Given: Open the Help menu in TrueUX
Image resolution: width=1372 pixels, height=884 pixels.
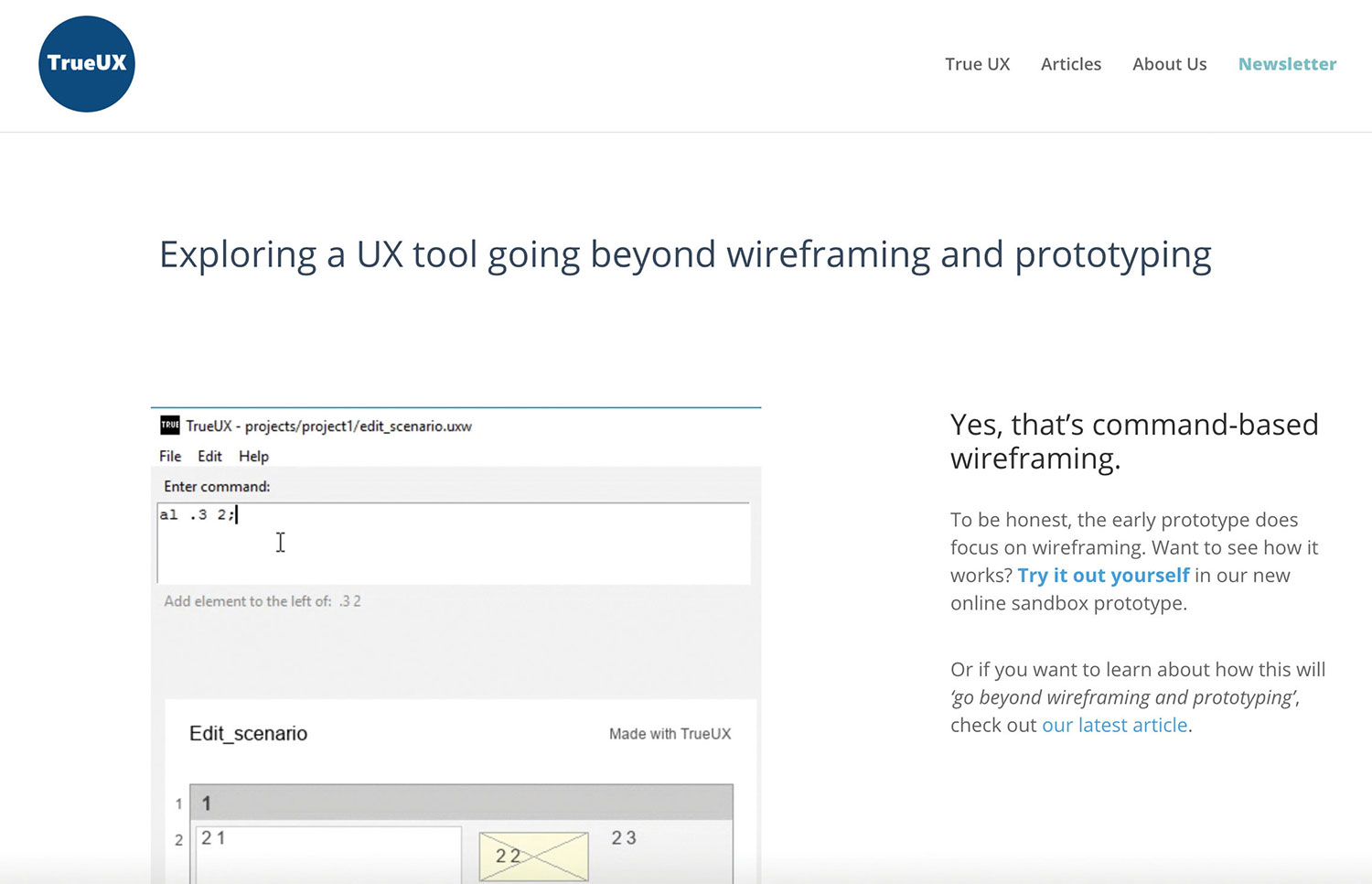Looking at the screenshot, I should [253, 456].
